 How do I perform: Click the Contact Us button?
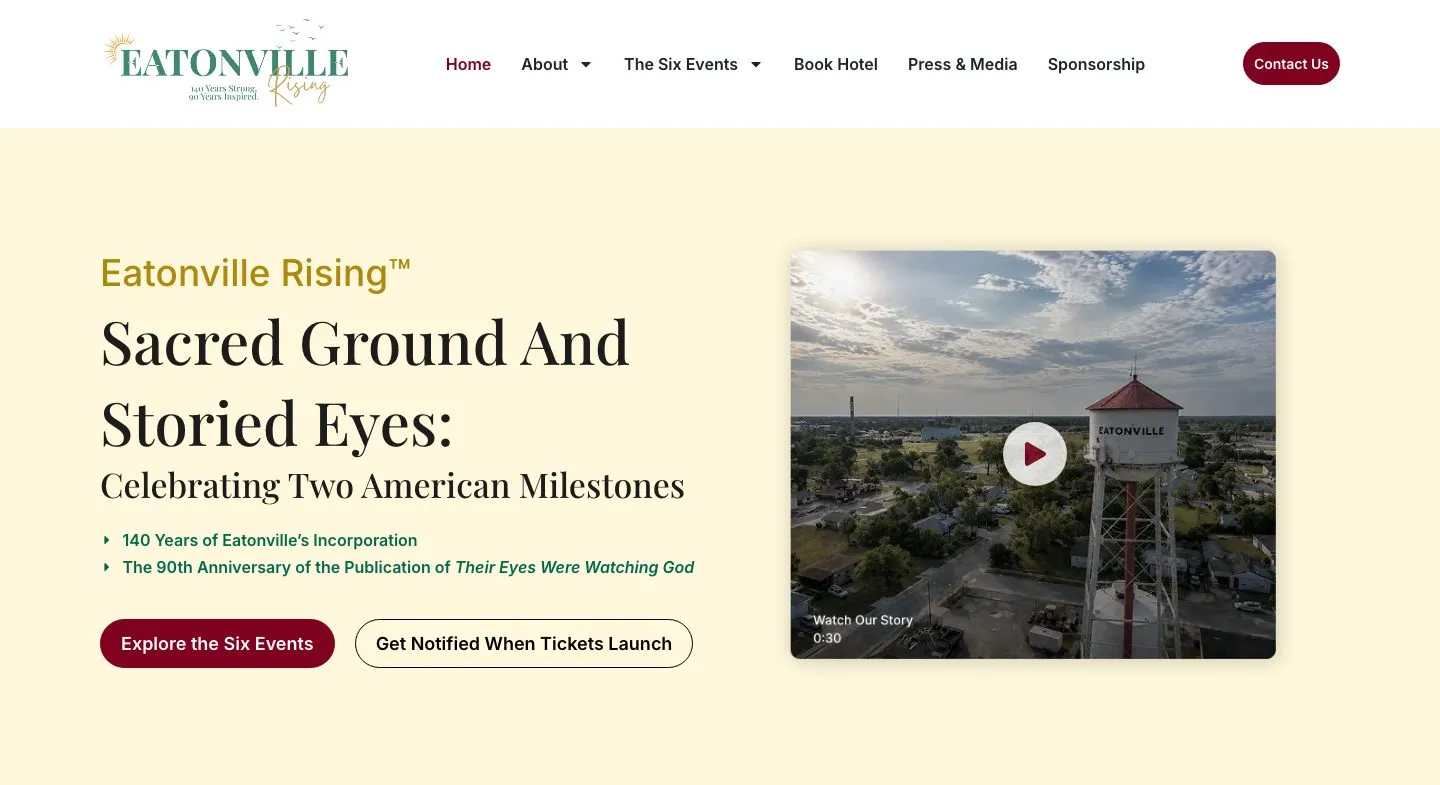click(1291, 64)
